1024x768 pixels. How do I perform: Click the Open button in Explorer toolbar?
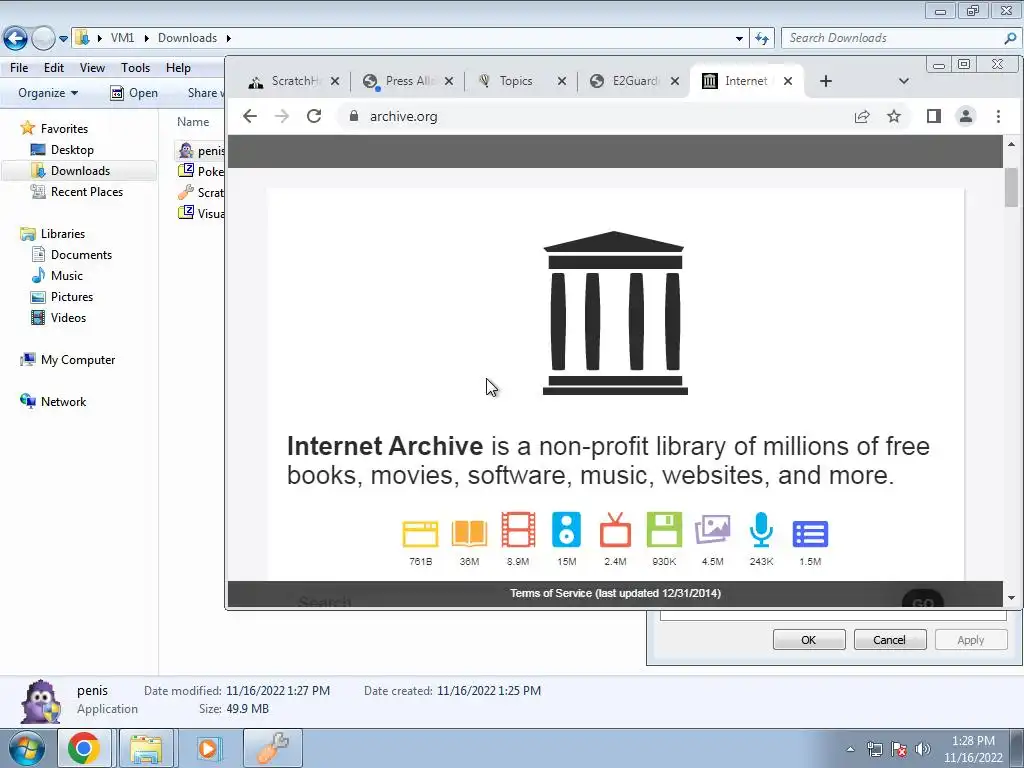(x=134, y=93)
